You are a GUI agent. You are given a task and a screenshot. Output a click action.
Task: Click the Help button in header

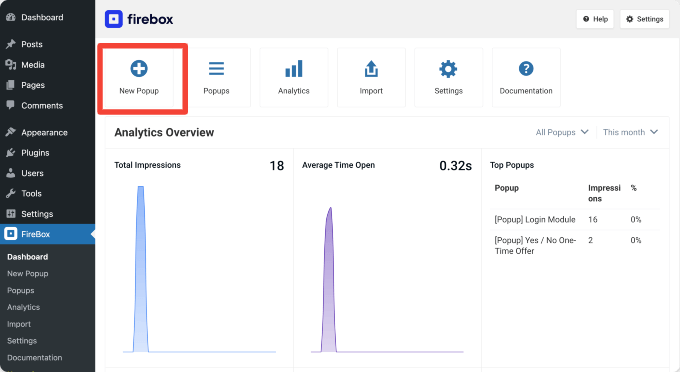click(595, 19)
